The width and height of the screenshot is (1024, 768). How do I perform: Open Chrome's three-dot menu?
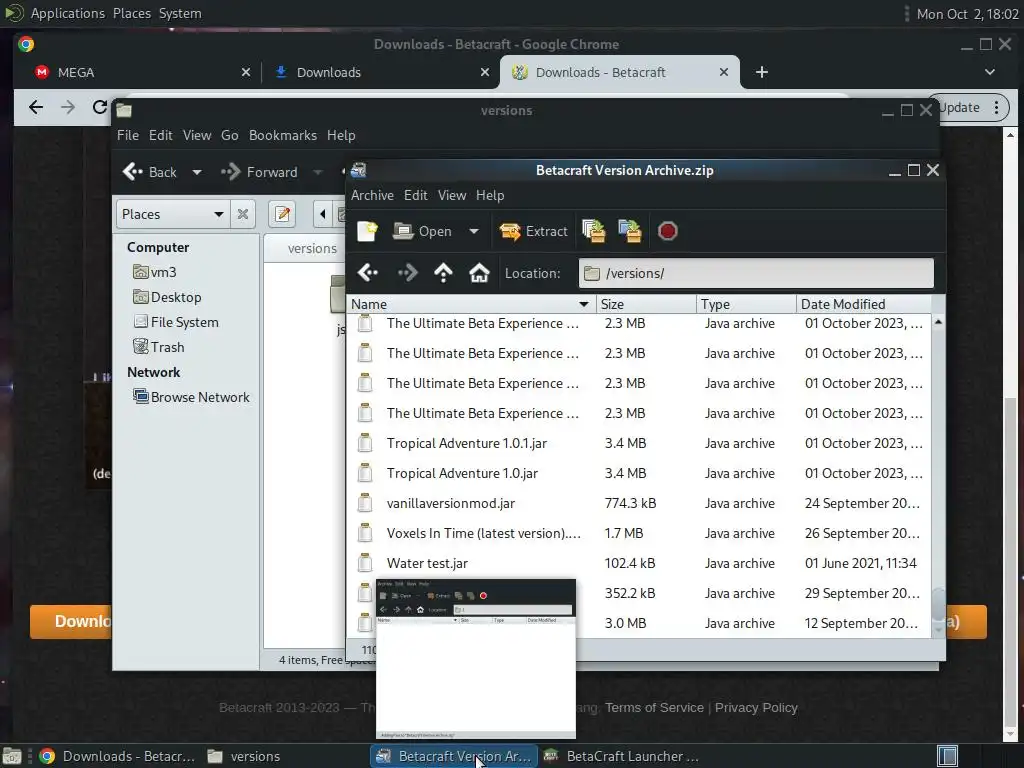point(997,107)
